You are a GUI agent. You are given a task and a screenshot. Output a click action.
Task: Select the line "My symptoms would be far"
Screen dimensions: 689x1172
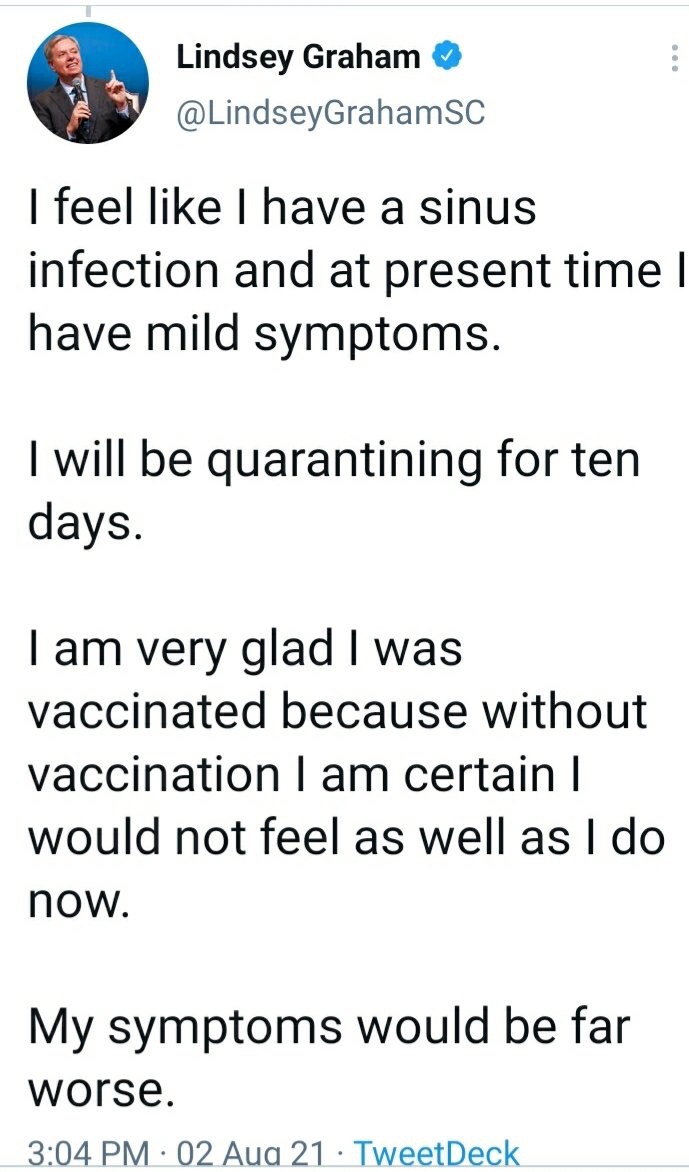pos(330,1028)
